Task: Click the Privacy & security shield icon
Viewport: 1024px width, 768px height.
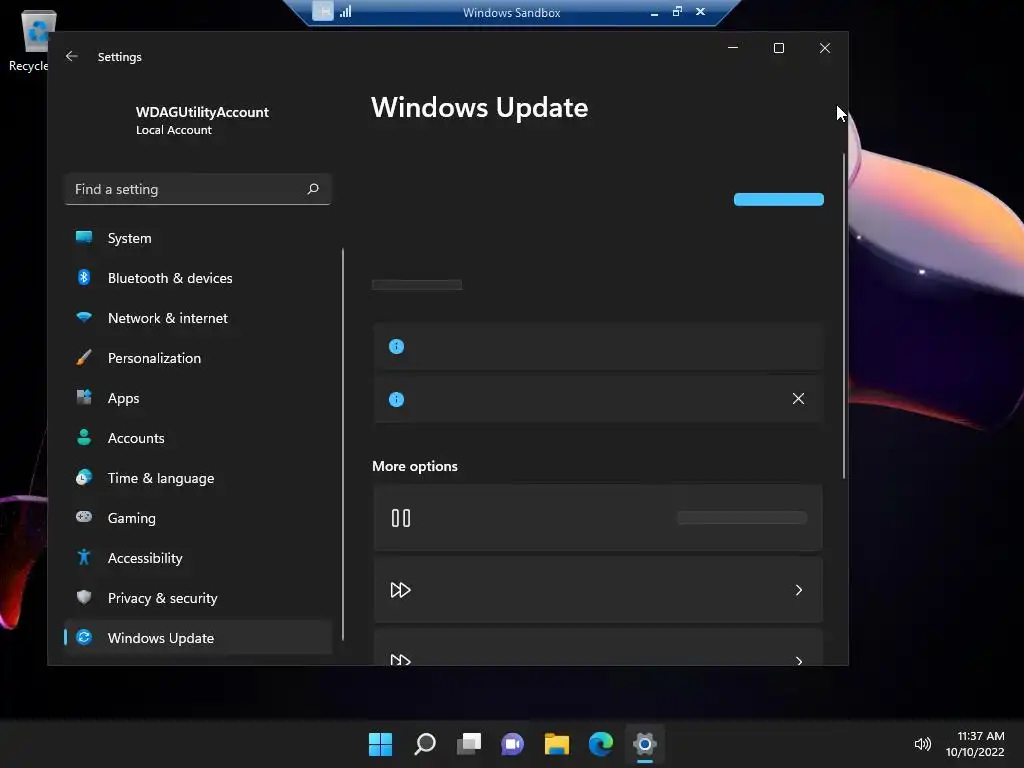Action: (x=84, y=597)
